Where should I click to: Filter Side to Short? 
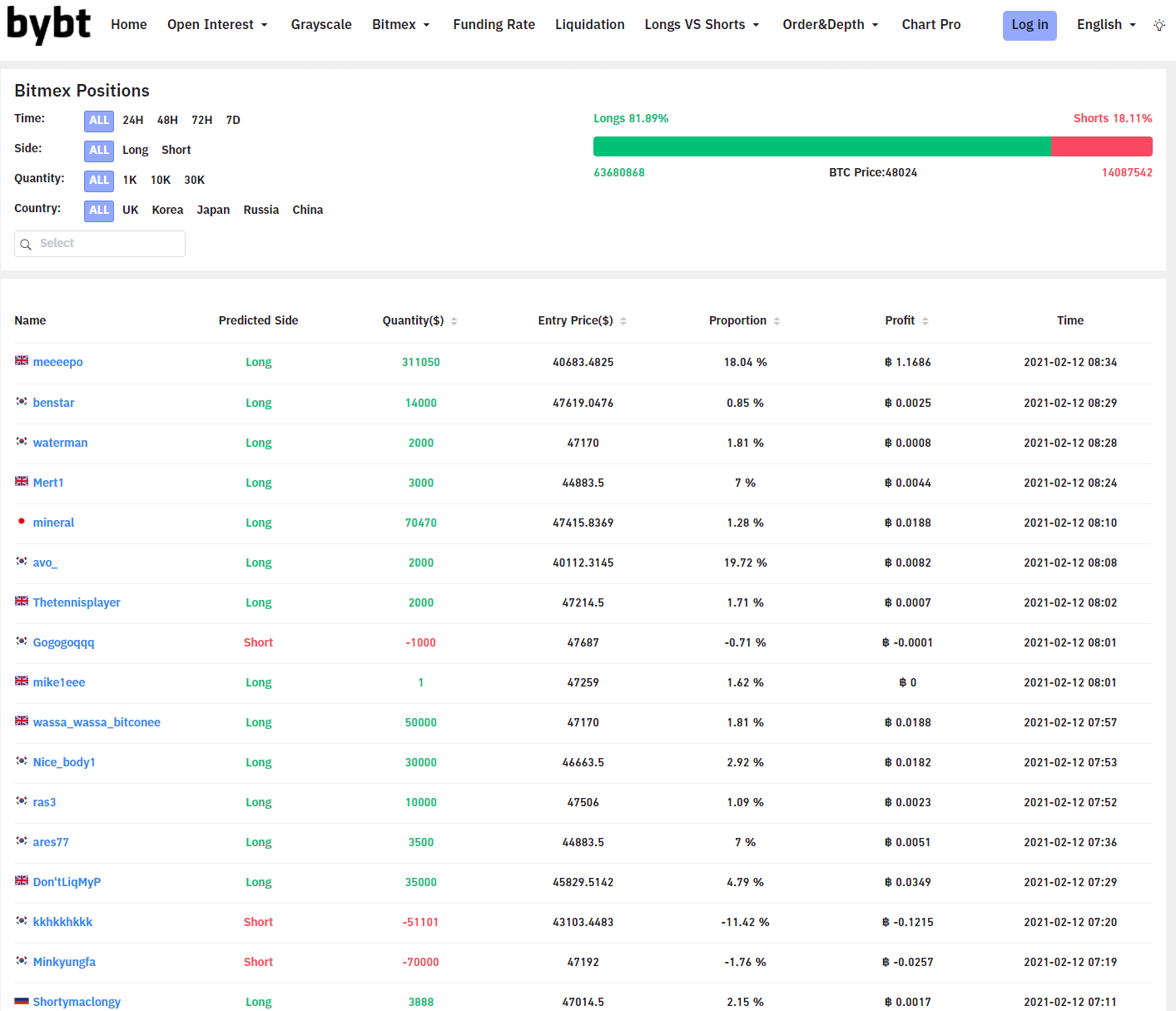176,151
